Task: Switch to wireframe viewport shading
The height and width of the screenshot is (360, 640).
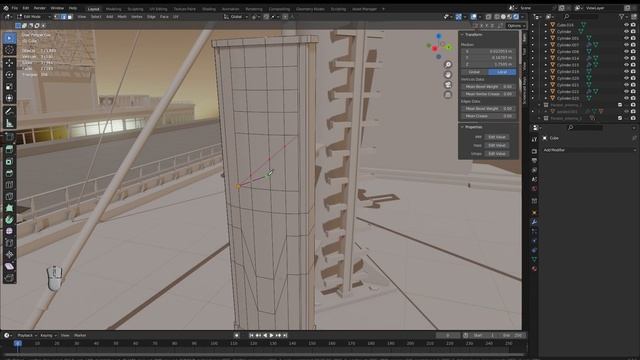Action: coord(497,17)
